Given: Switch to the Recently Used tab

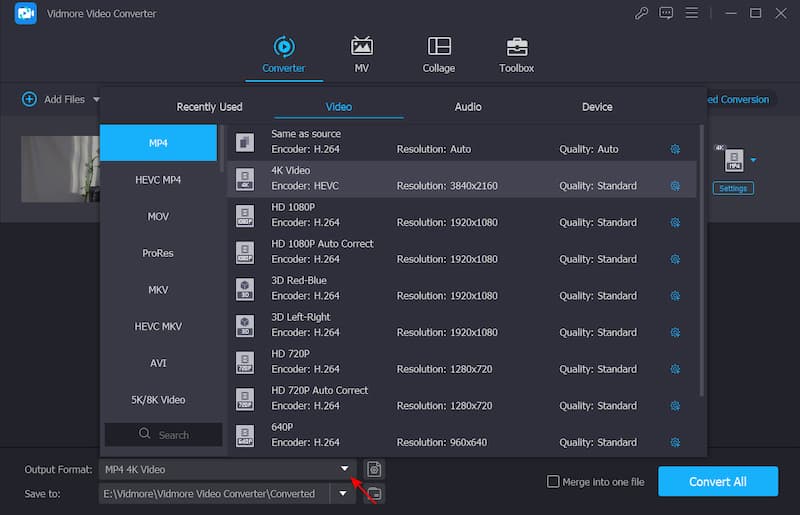Looking at the screenshot, I should tap(209, 107).
